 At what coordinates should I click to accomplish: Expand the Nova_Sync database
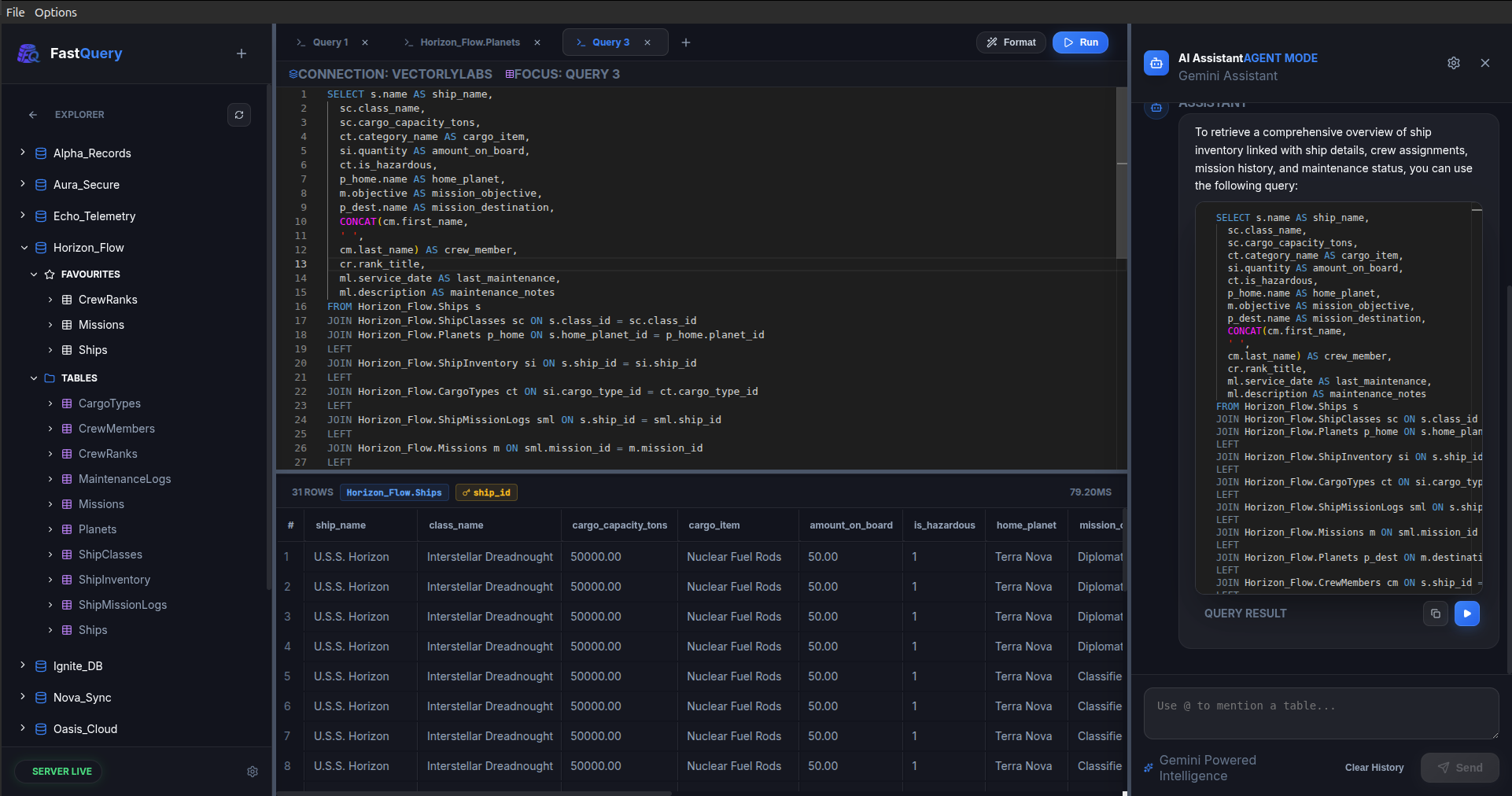pos(23,697)
